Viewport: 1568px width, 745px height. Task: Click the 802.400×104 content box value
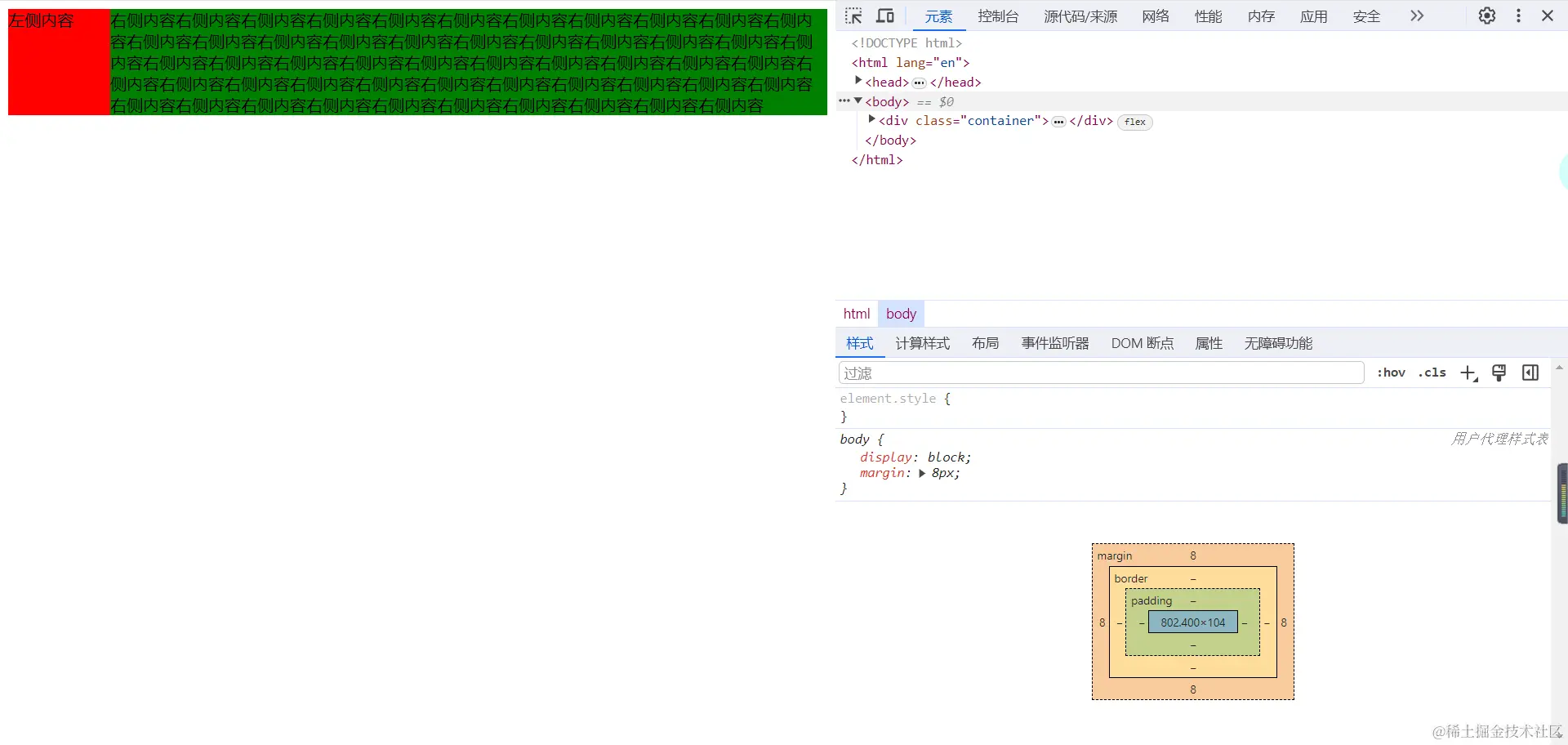click(1193, 622)
